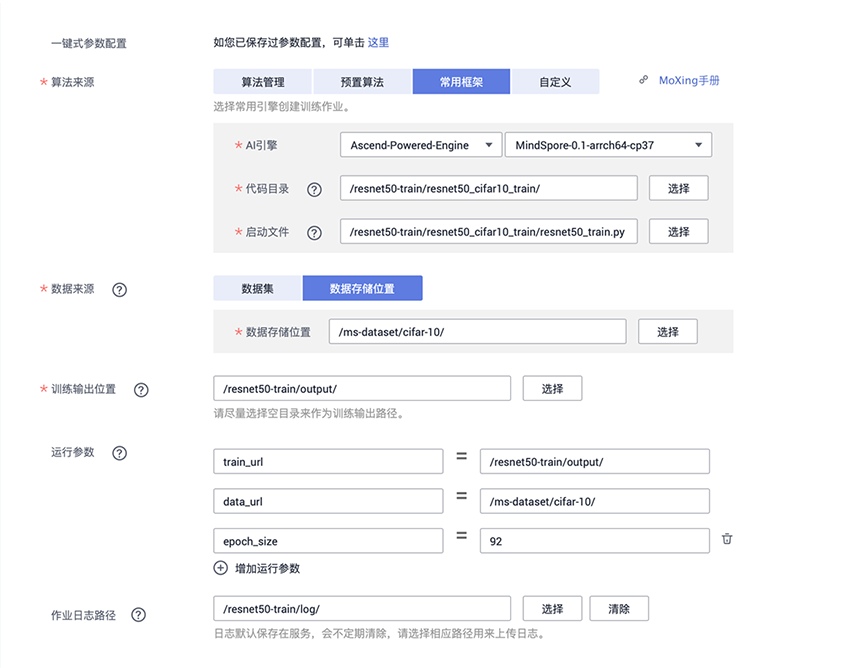Click the question mark icon beside 运行参数
The width and height of the screenshot is (850, 668).
[x=119, y=453]
